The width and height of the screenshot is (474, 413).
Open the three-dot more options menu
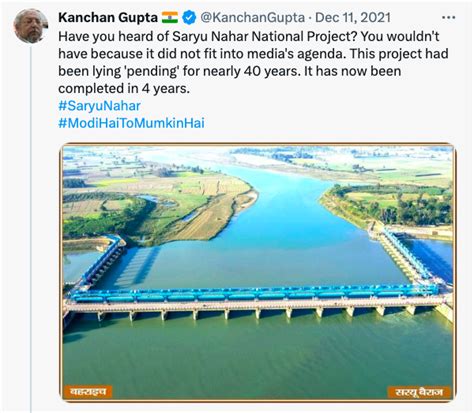pos(448,17)
